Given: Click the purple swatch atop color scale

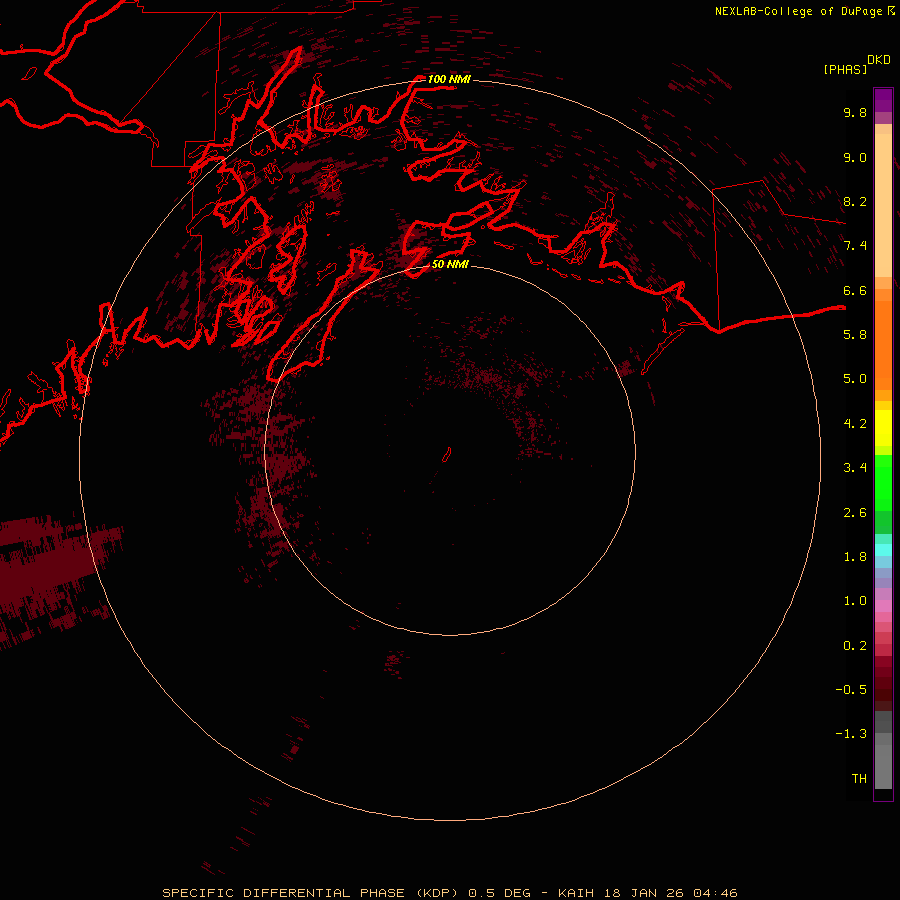Looking at the screenshot, I should pyautogui.click(x=883, y=100).
